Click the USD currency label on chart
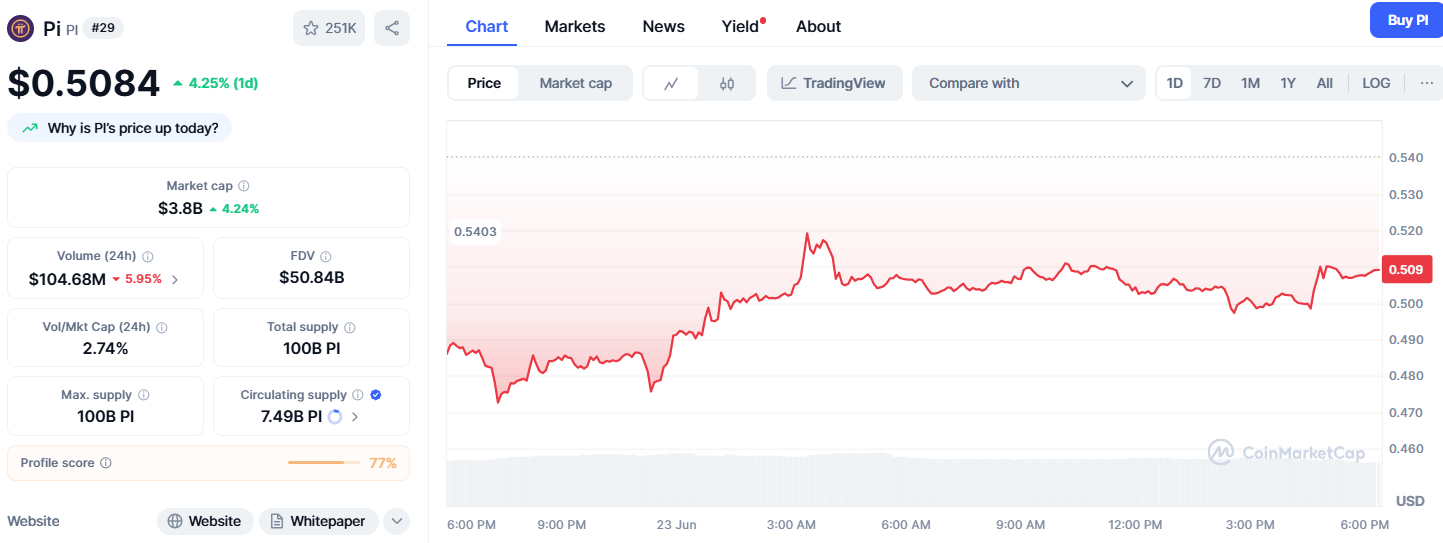 pos(1410,500)
